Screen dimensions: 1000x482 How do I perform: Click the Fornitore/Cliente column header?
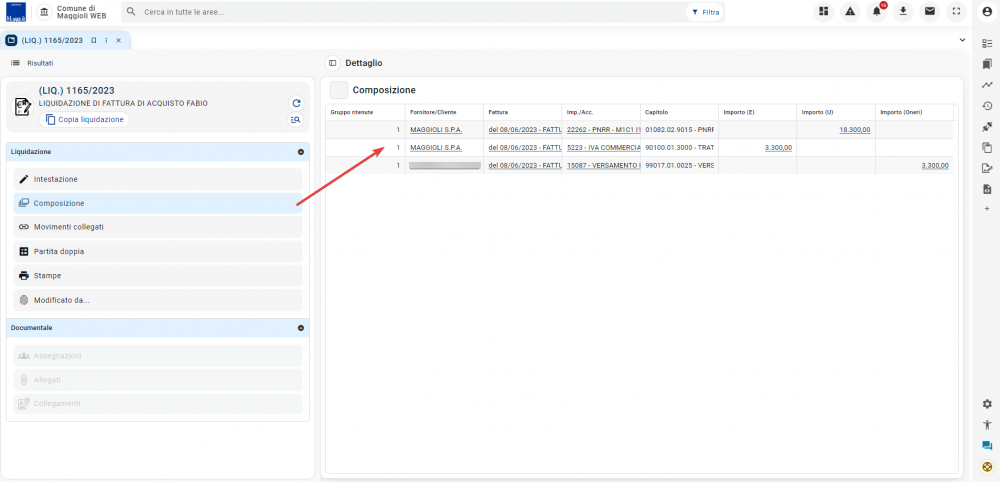(x=444, y=112)
